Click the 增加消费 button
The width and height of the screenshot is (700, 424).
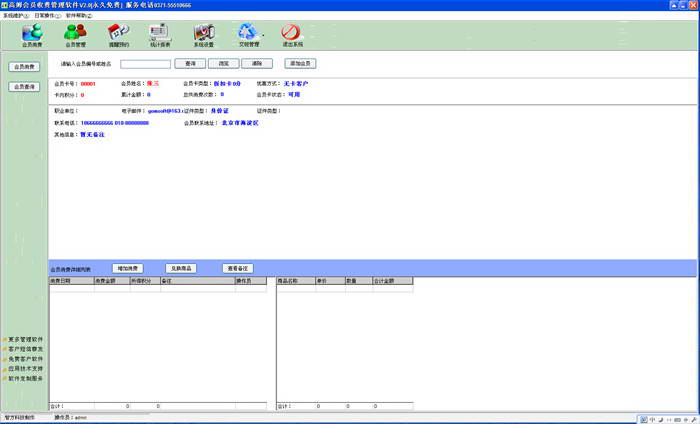coord(127,268)
